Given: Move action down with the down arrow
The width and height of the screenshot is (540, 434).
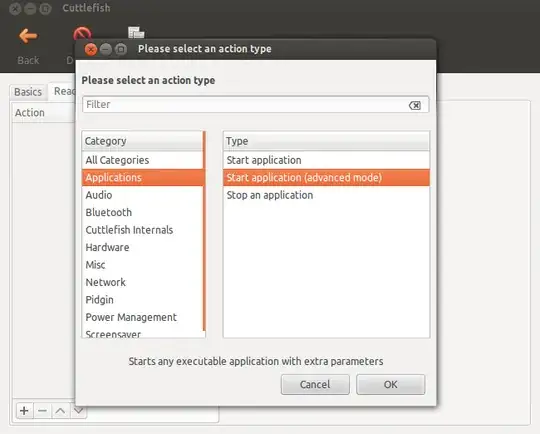Looking at the screenshot, I should (79, 412).
